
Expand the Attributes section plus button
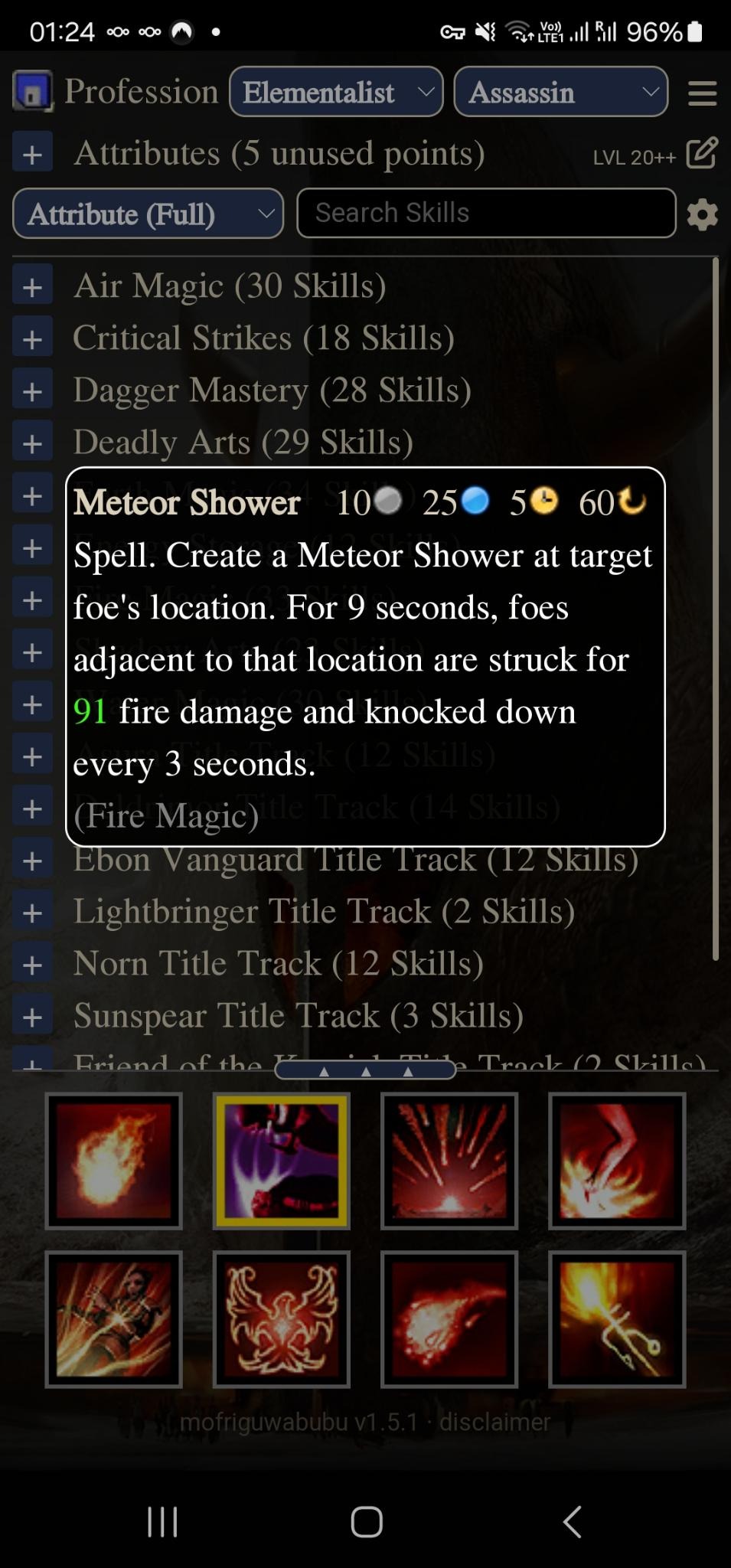pos(32,153)
